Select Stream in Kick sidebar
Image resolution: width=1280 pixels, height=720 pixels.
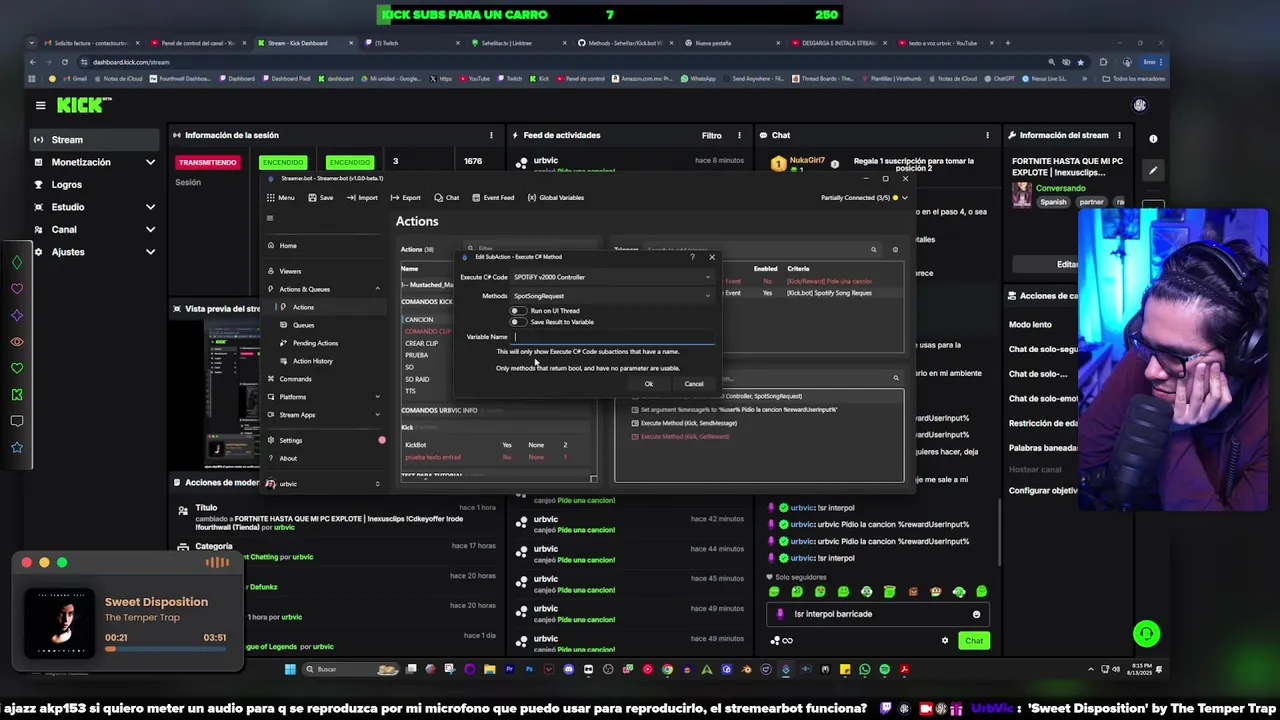[94, 140]
